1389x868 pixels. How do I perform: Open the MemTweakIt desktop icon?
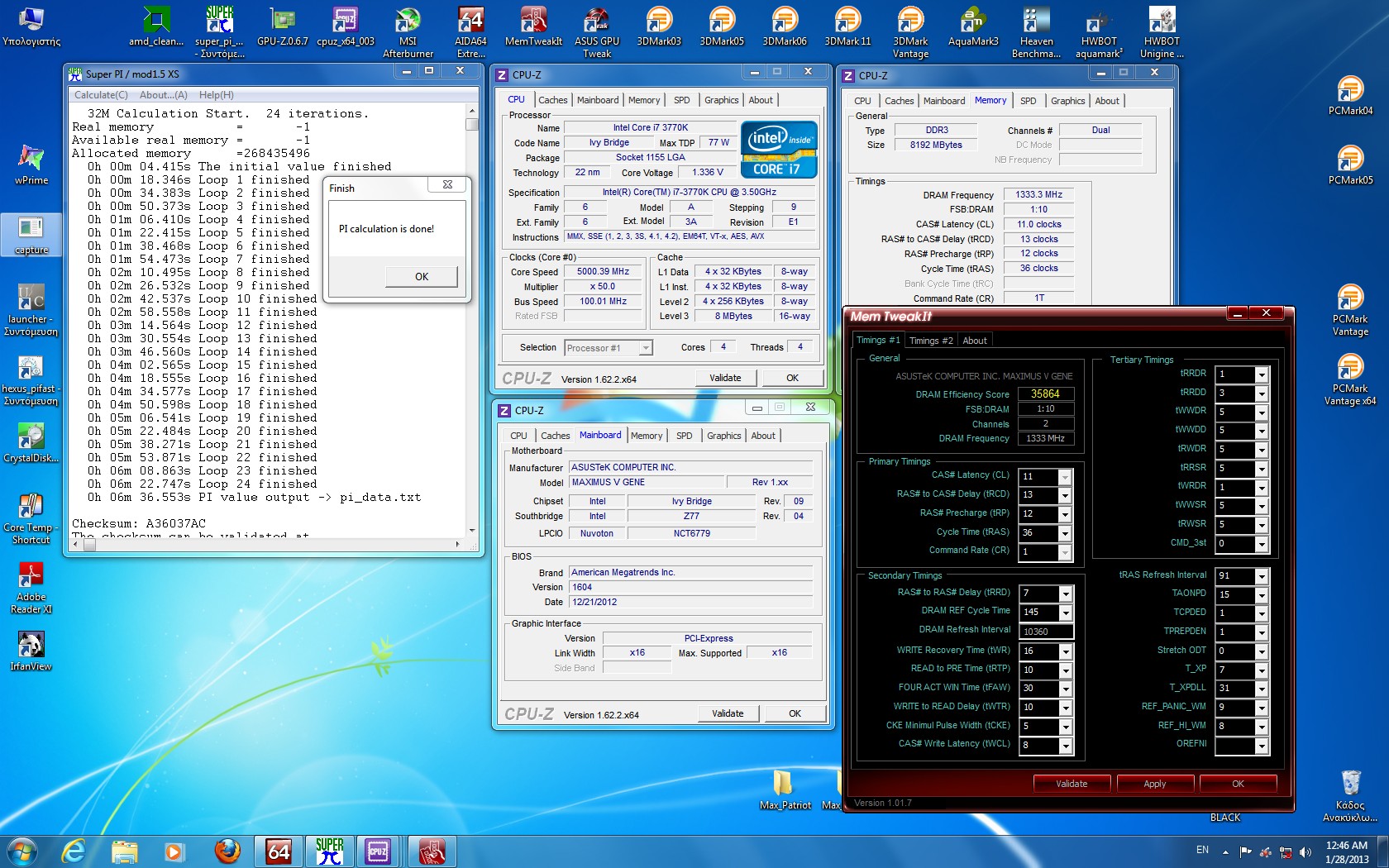coord(533,27)
